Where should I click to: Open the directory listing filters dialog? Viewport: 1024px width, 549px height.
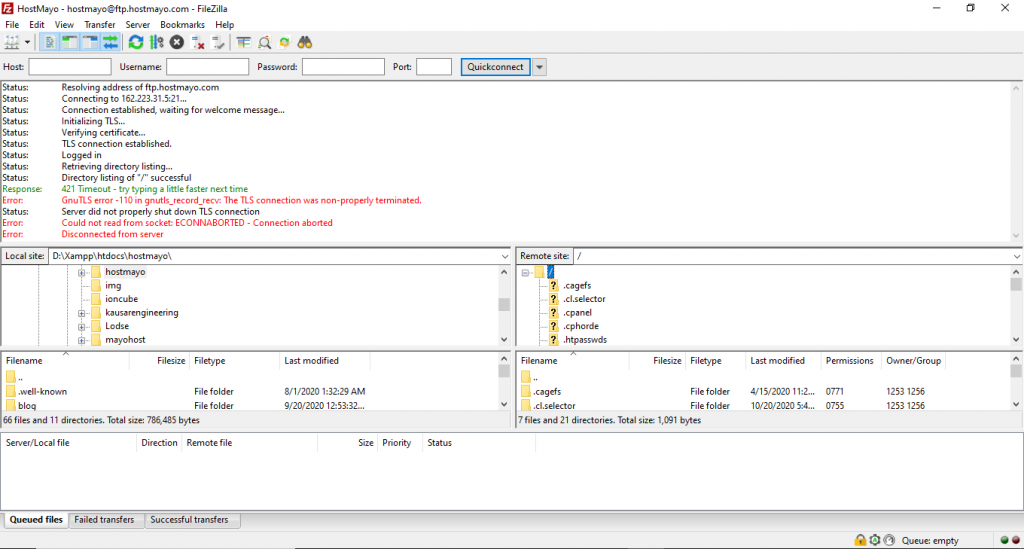point(244,42)
